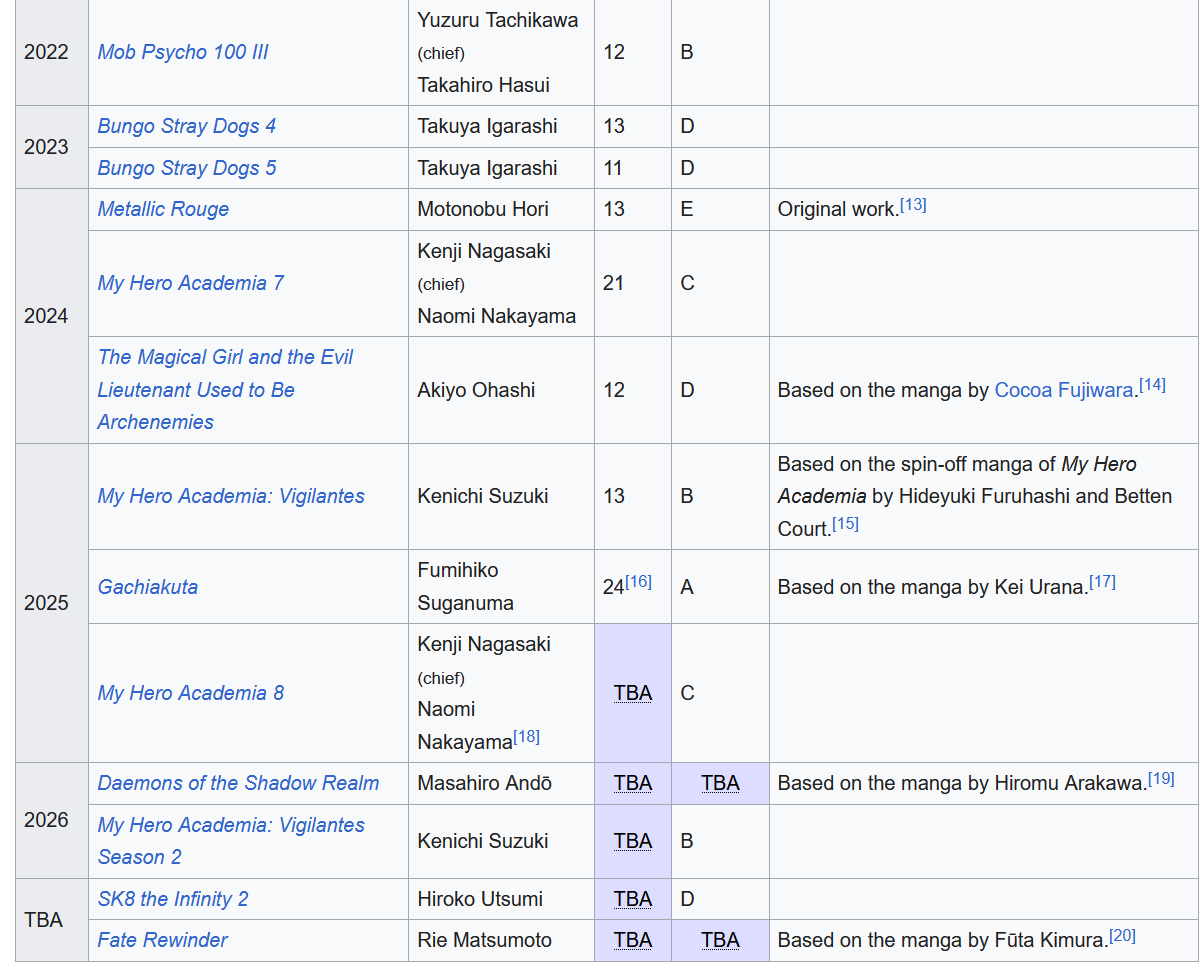Screen dimensions: 1202x965
Task: Open the Bungo Stray Dogs 5 link
Action: (187, 168)
